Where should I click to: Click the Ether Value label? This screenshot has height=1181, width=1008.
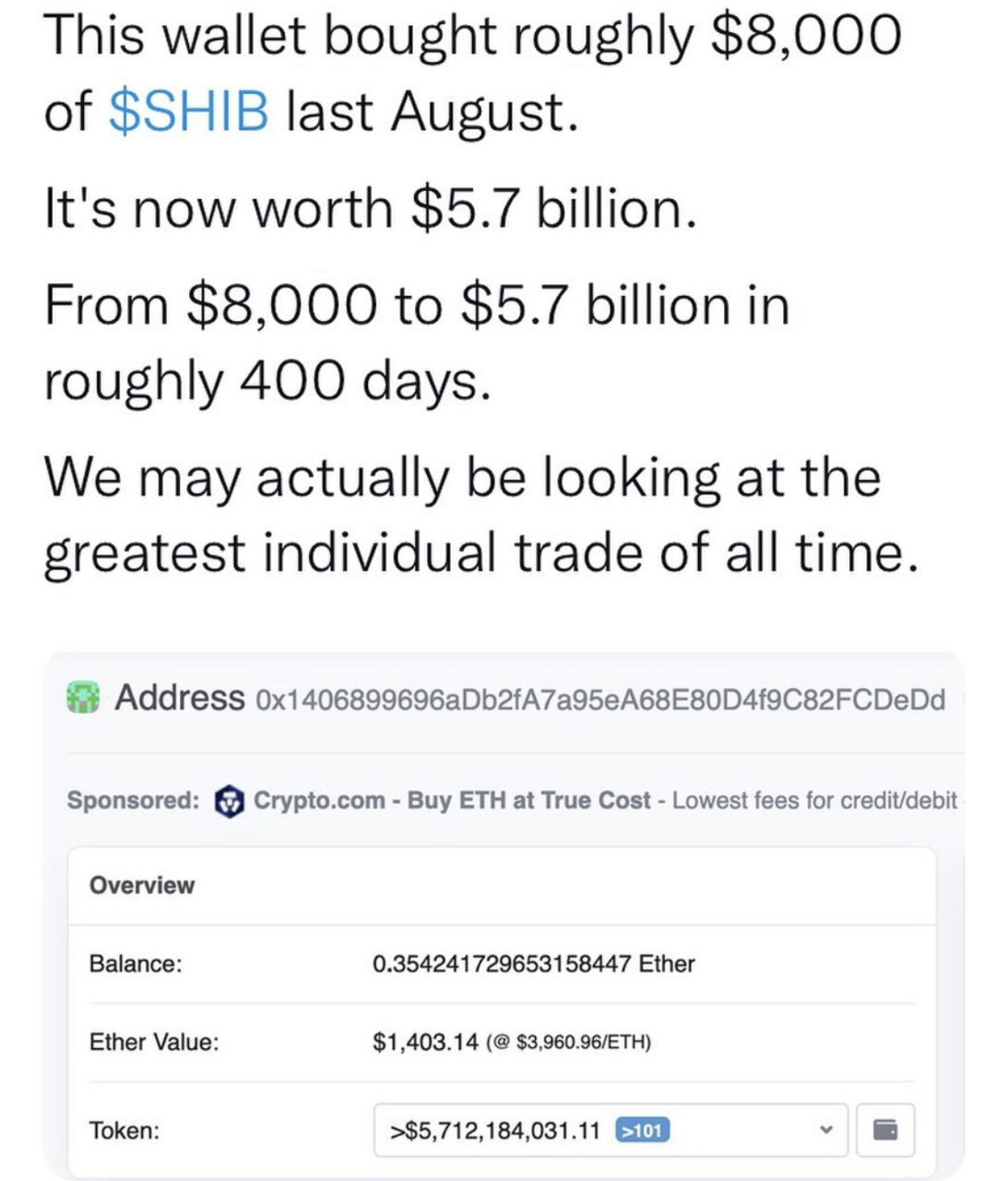(154, 1042)
